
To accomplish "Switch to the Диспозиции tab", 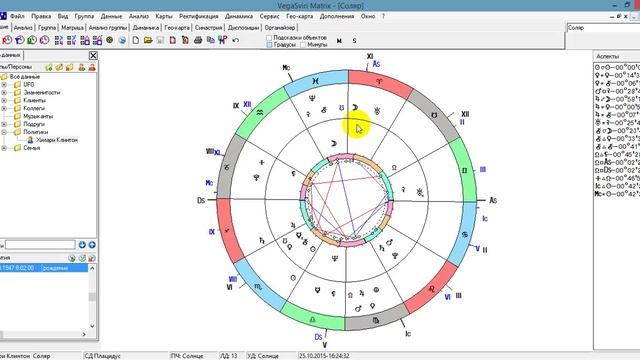I will [243, 28].
